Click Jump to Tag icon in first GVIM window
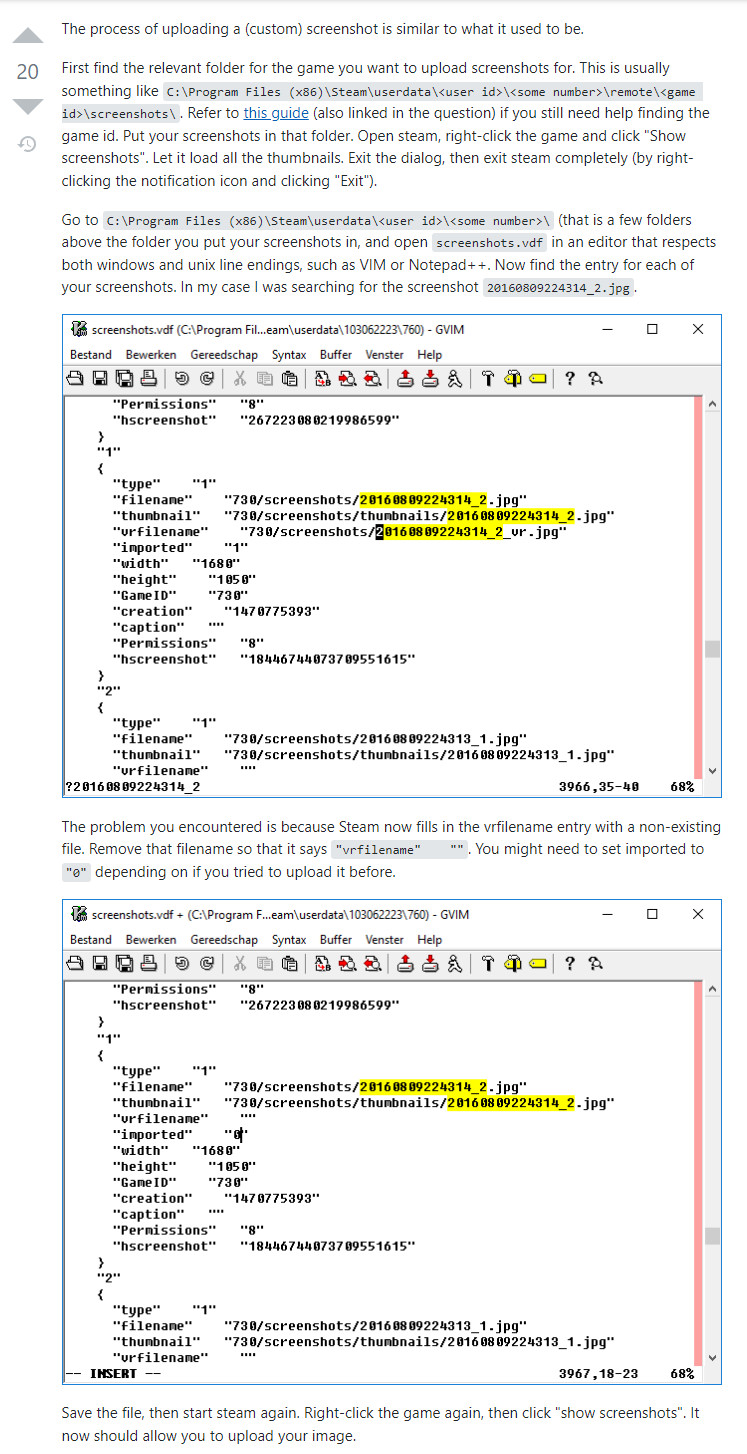Image resolution: width=747 pixels, height=1454 pixels. [538, 378]
